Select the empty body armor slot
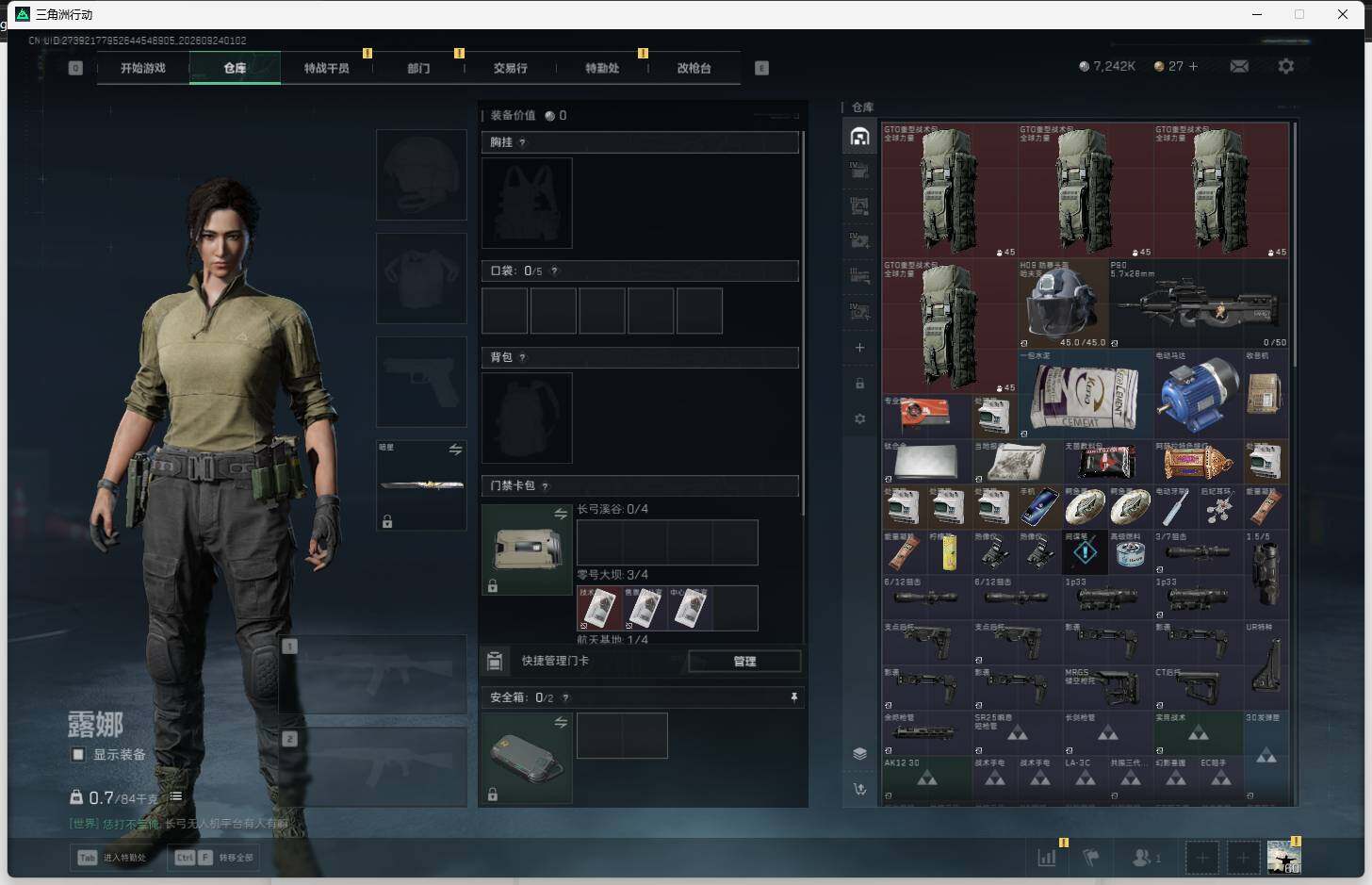This screenshot has height=885, width=1372. [421, 278]
